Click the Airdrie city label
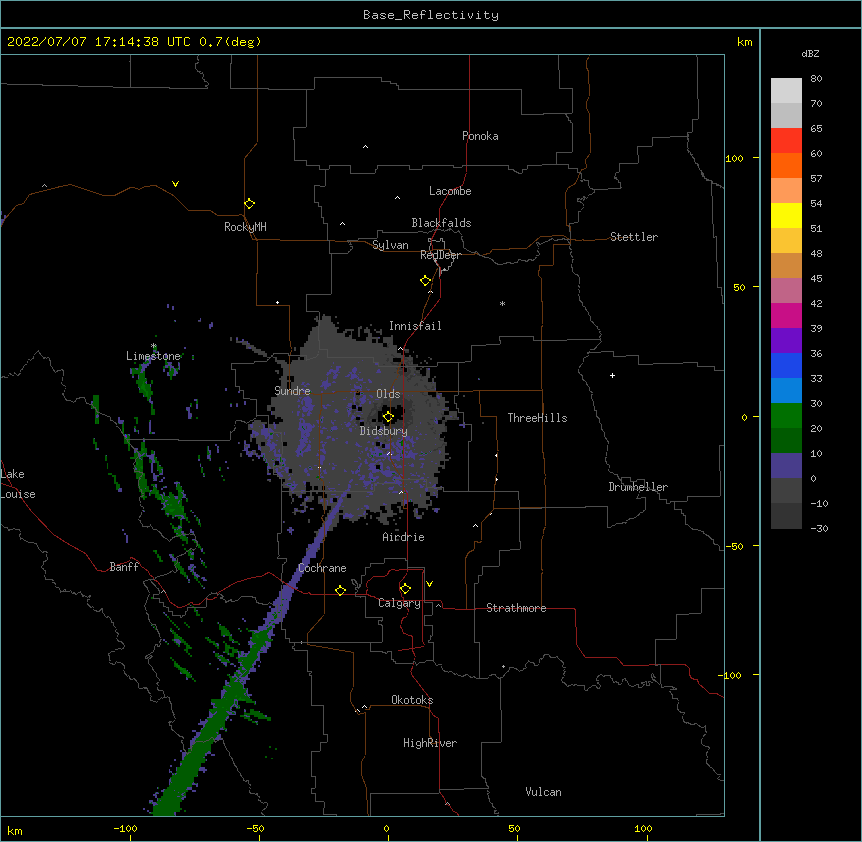 point(404,537)
